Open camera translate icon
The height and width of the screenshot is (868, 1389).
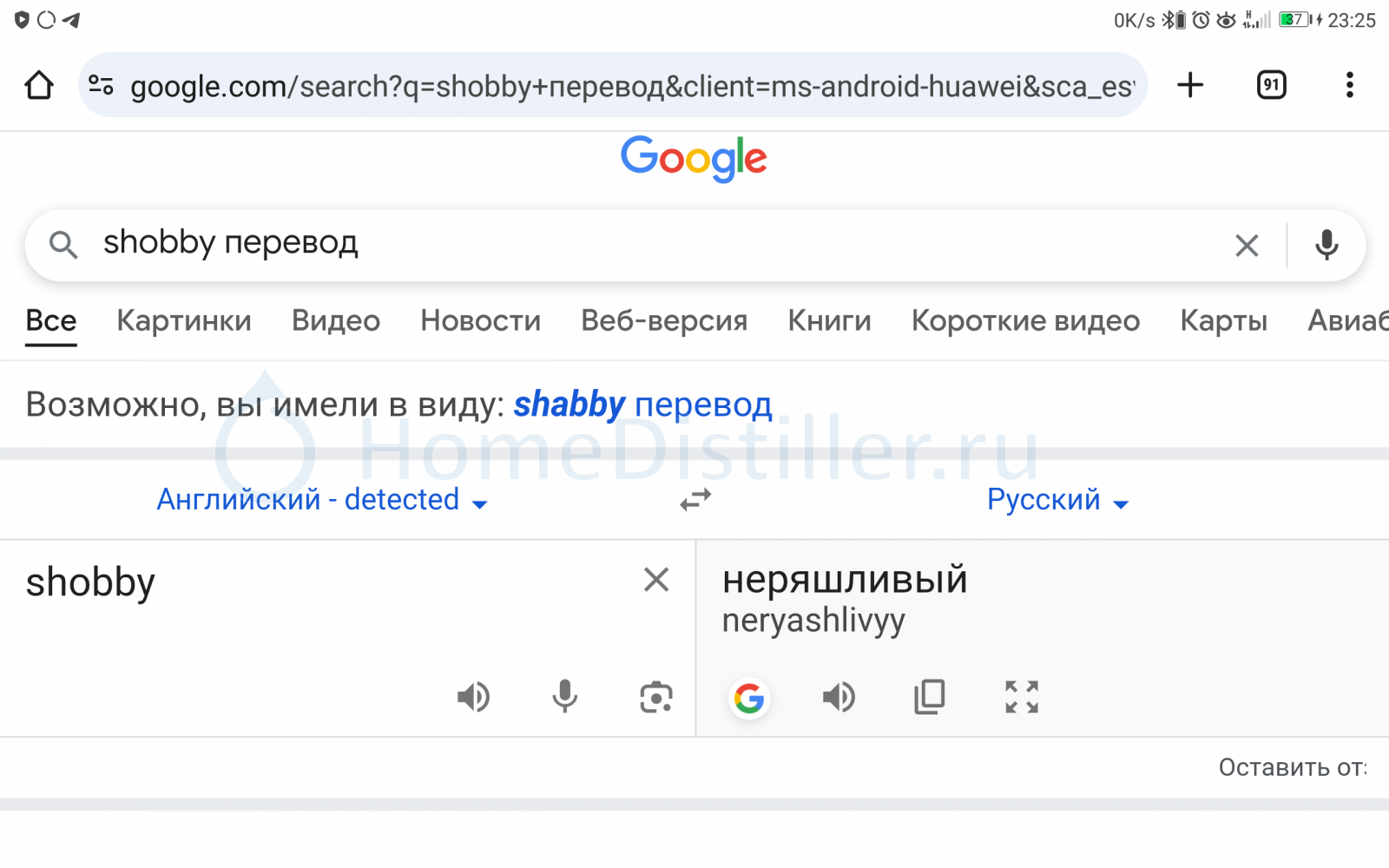[656, 697]
